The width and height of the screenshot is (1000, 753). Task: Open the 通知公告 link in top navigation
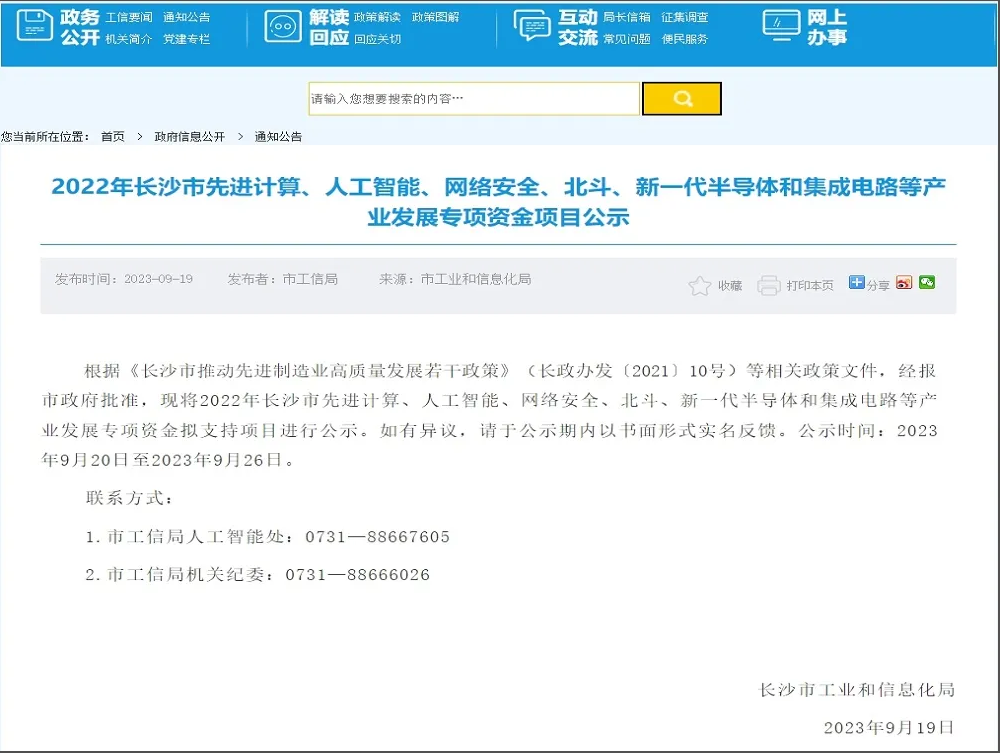tap(186, 17)
